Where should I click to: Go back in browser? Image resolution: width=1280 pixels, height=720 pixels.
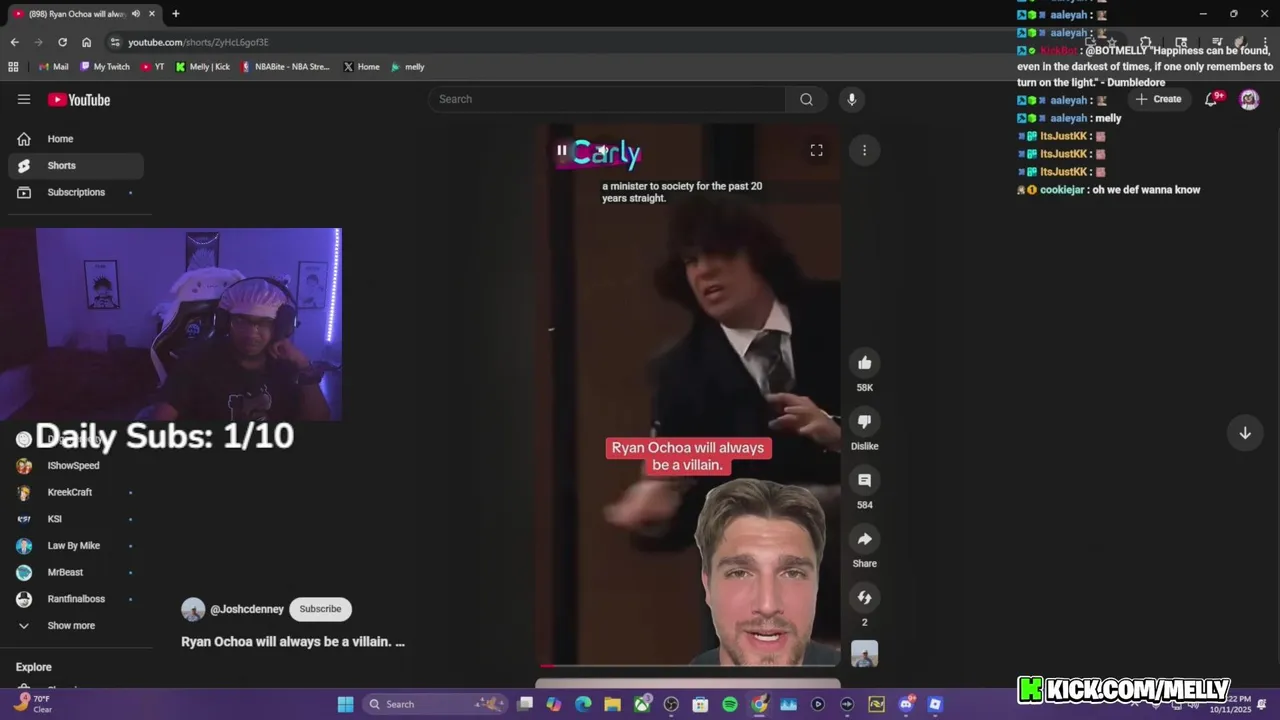pyautogui.click(x=14, y=42)
